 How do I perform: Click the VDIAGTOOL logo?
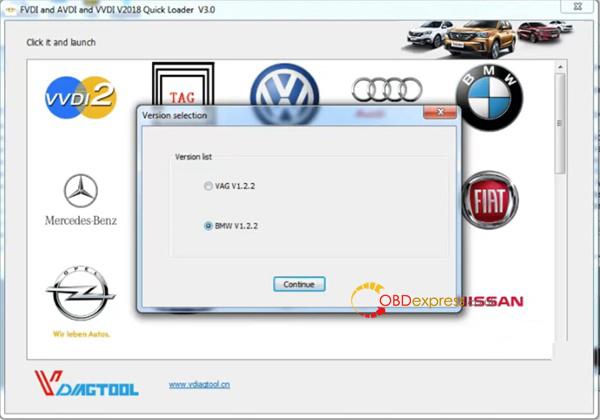pyautogui.click(x=86, y=383)
